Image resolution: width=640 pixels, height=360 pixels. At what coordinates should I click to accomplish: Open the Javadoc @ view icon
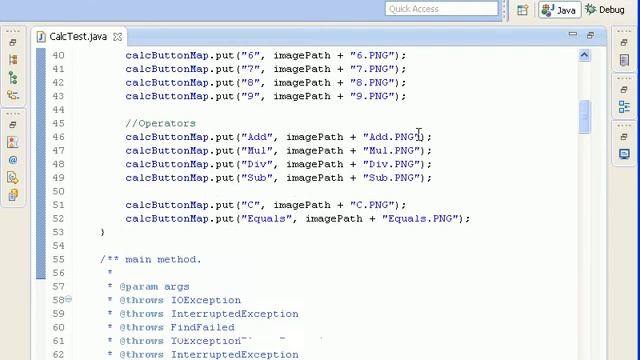coord(13,160)
